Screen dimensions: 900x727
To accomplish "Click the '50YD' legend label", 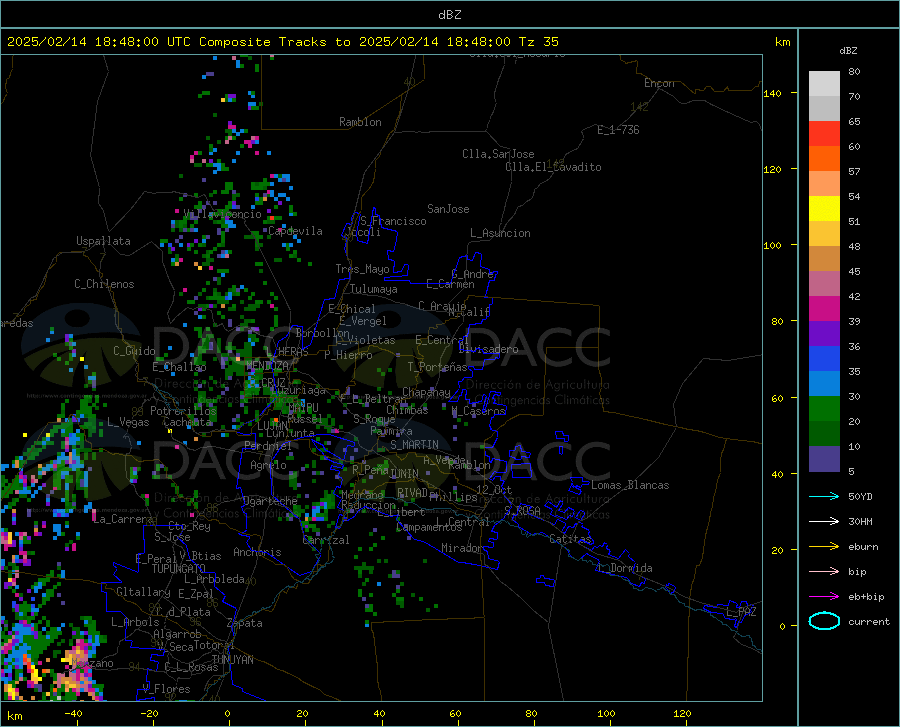I will 860,496.
